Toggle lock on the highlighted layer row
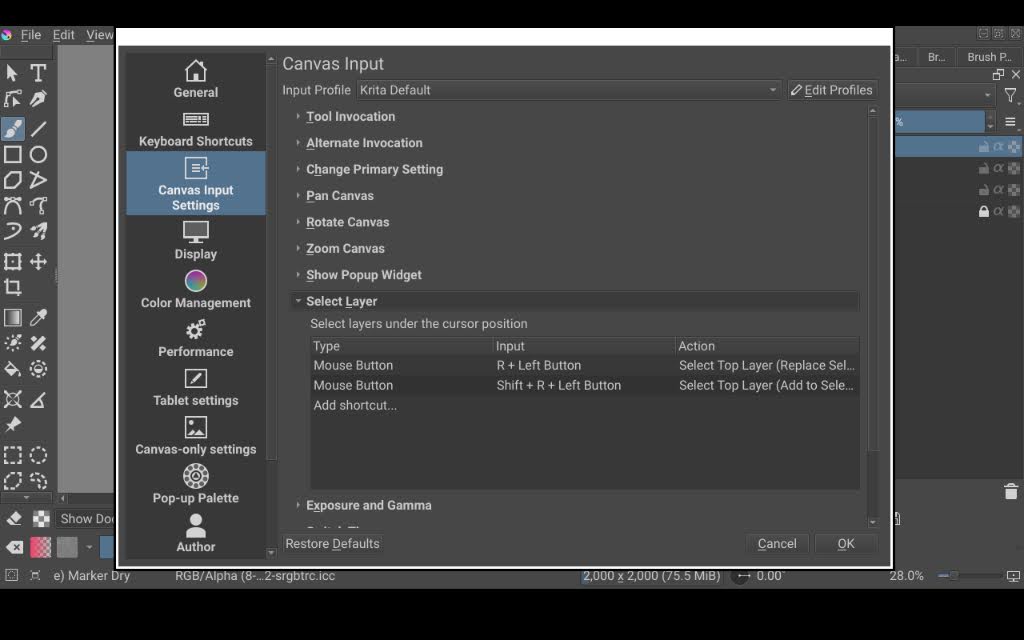This screenshot has height=640, width=1024. 984,147
